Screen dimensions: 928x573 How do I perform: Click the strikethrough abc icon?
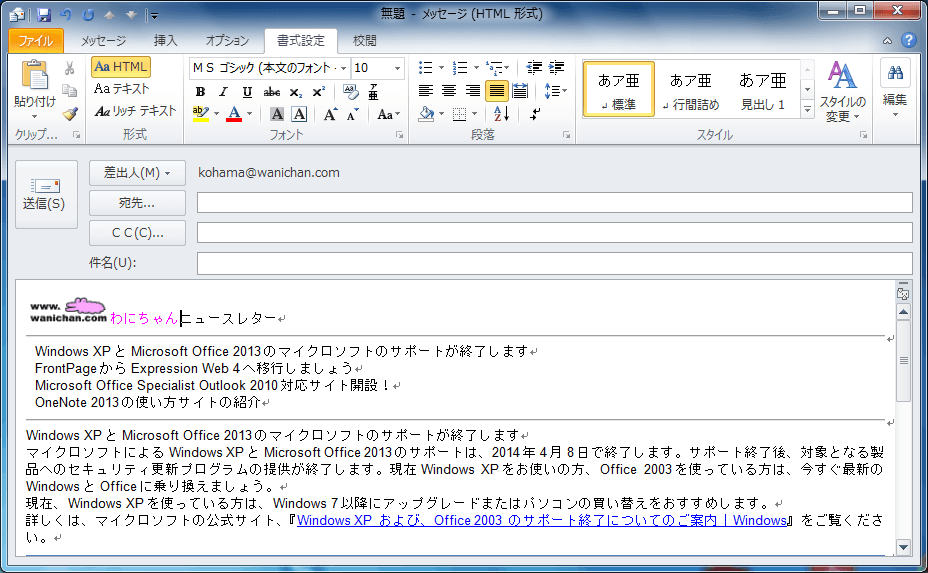pyautogui.click(x=272, y=92)
